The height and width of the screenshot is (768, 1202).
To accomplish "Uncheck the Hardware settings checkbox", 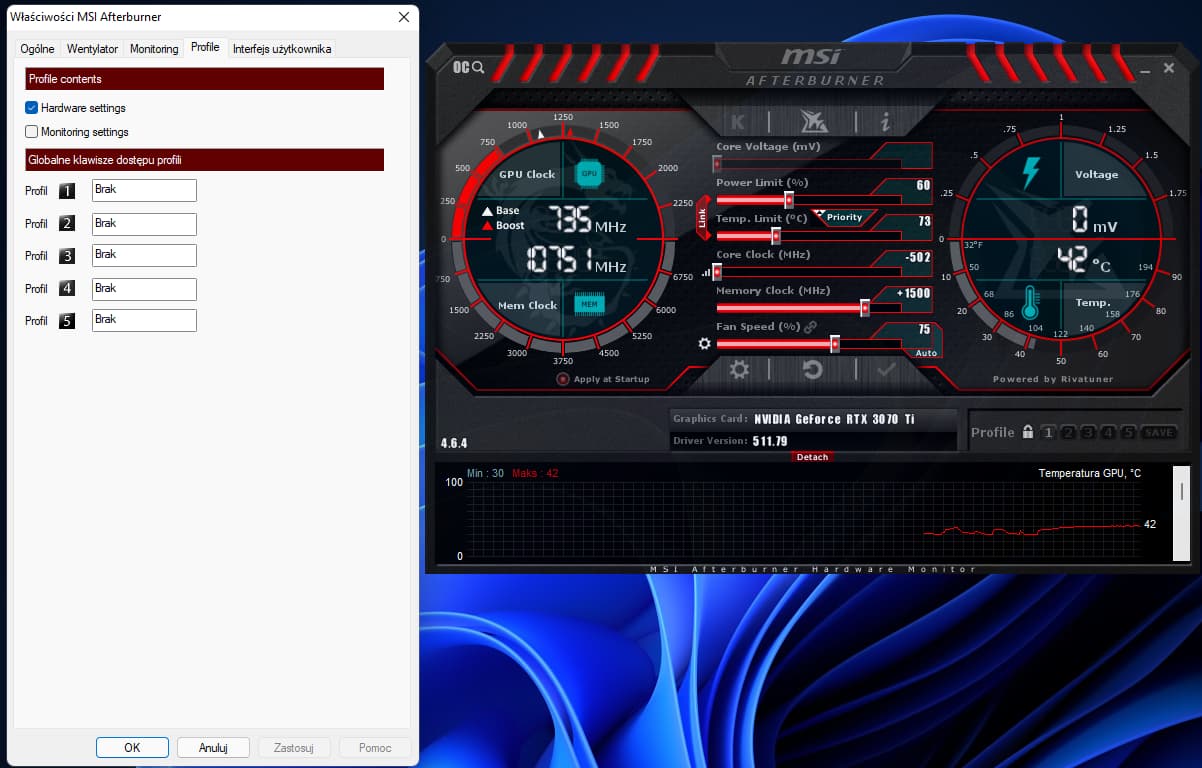I will 32,108.
